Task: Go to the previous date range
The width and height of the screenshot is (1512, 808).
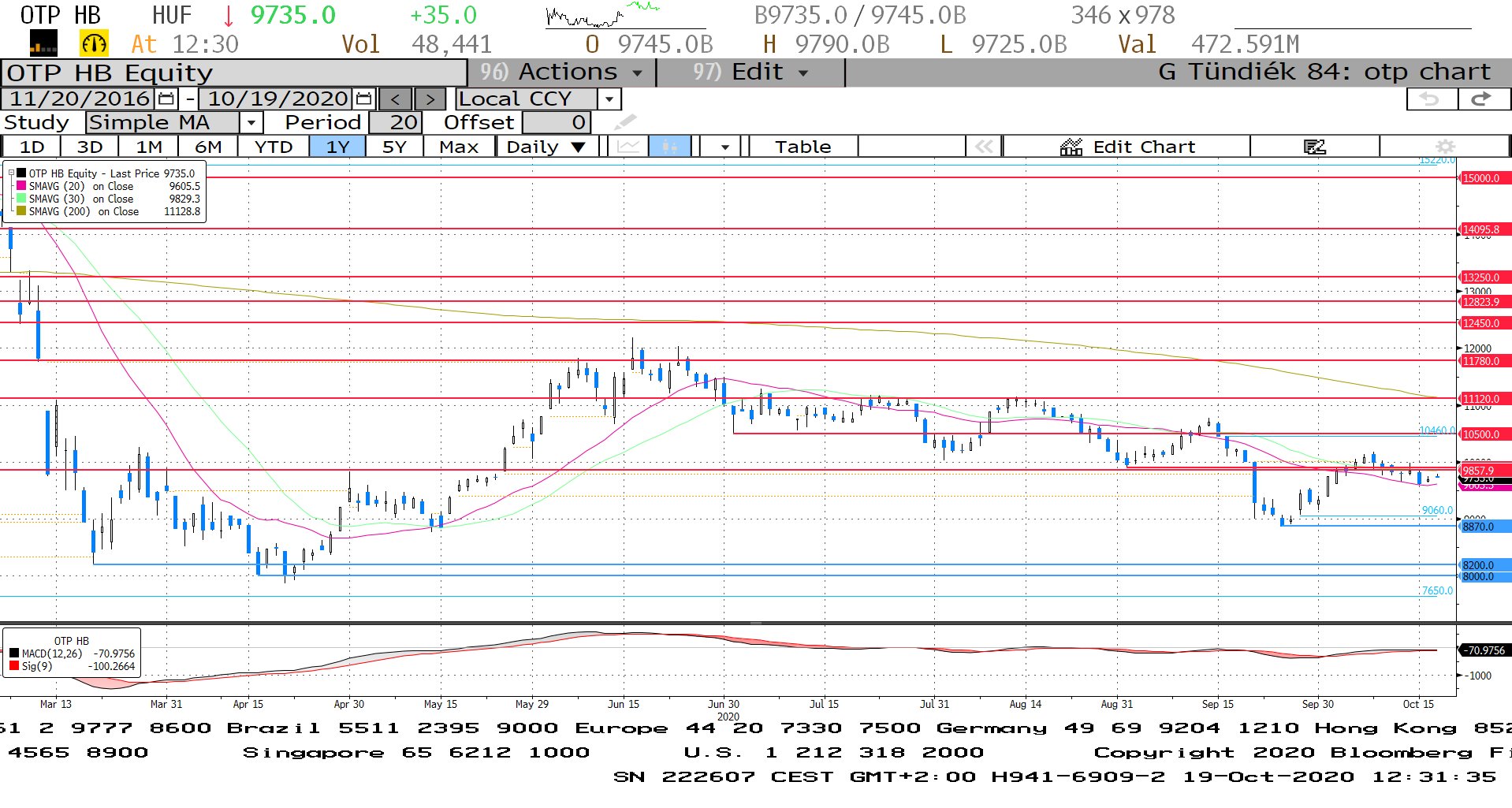Action: click(x=395, y=99)
